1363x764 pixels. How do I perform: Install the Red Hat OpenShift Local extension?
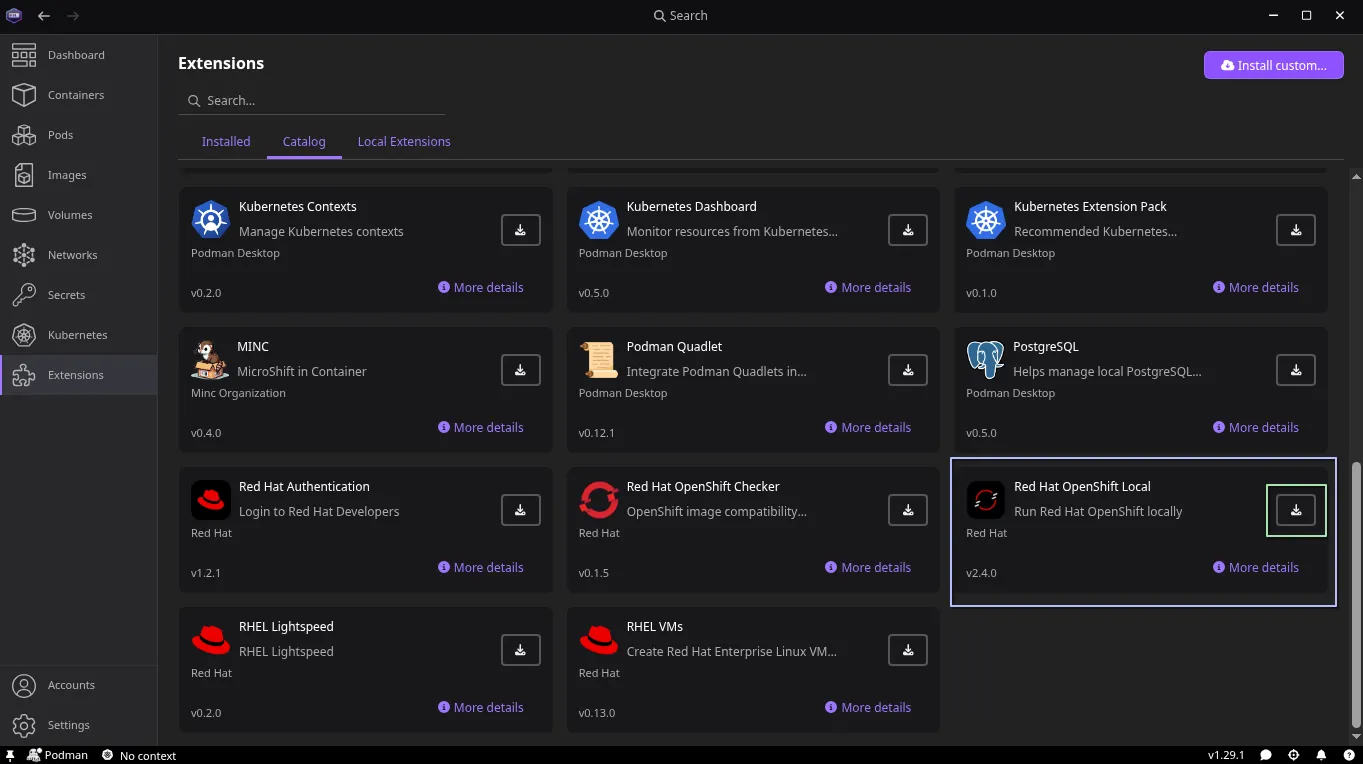pyautogui.click(x=1296, y=510)
